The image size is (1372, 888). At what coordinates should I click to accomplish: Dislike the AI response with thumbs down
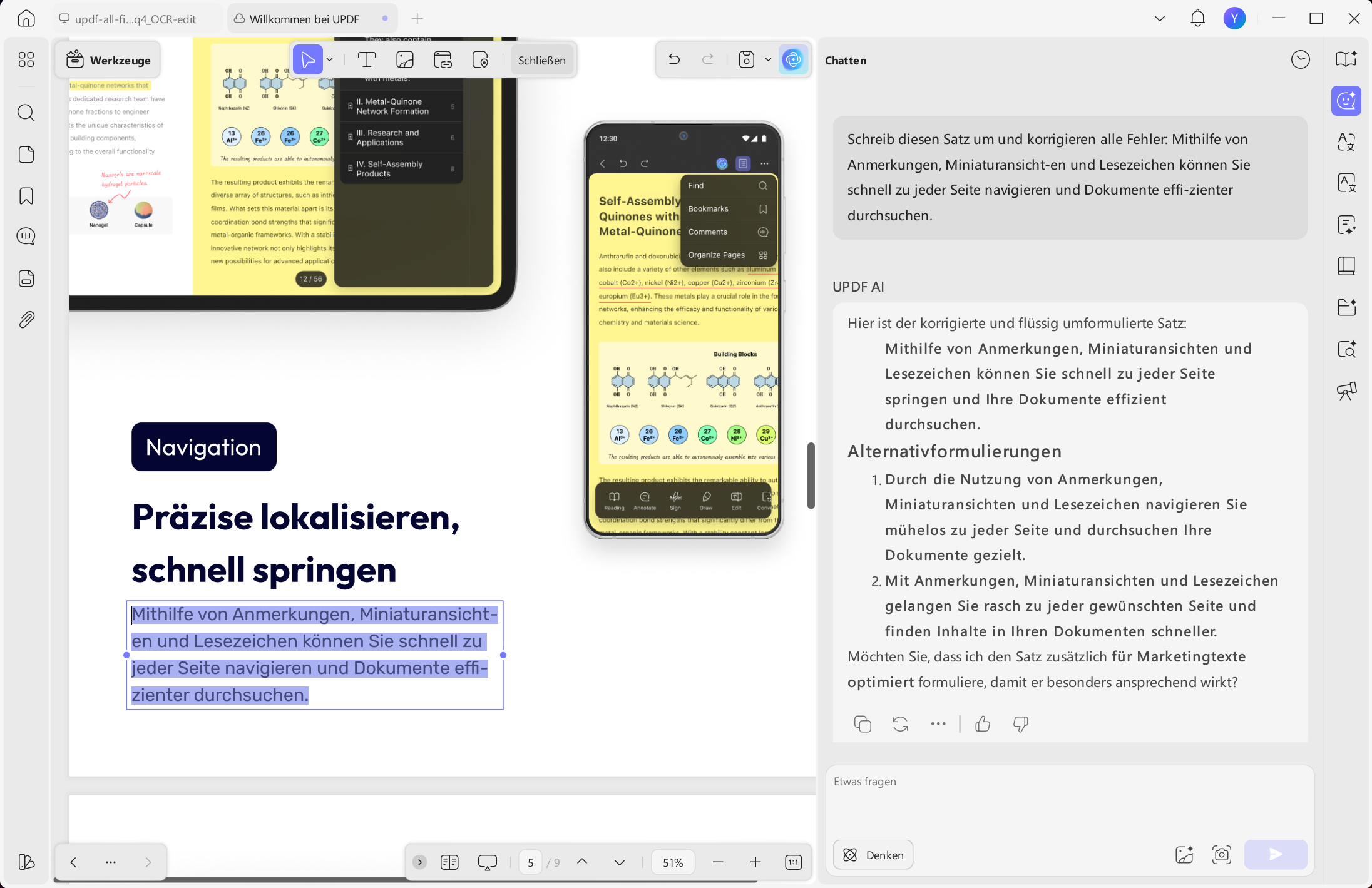pos(1020,724)
